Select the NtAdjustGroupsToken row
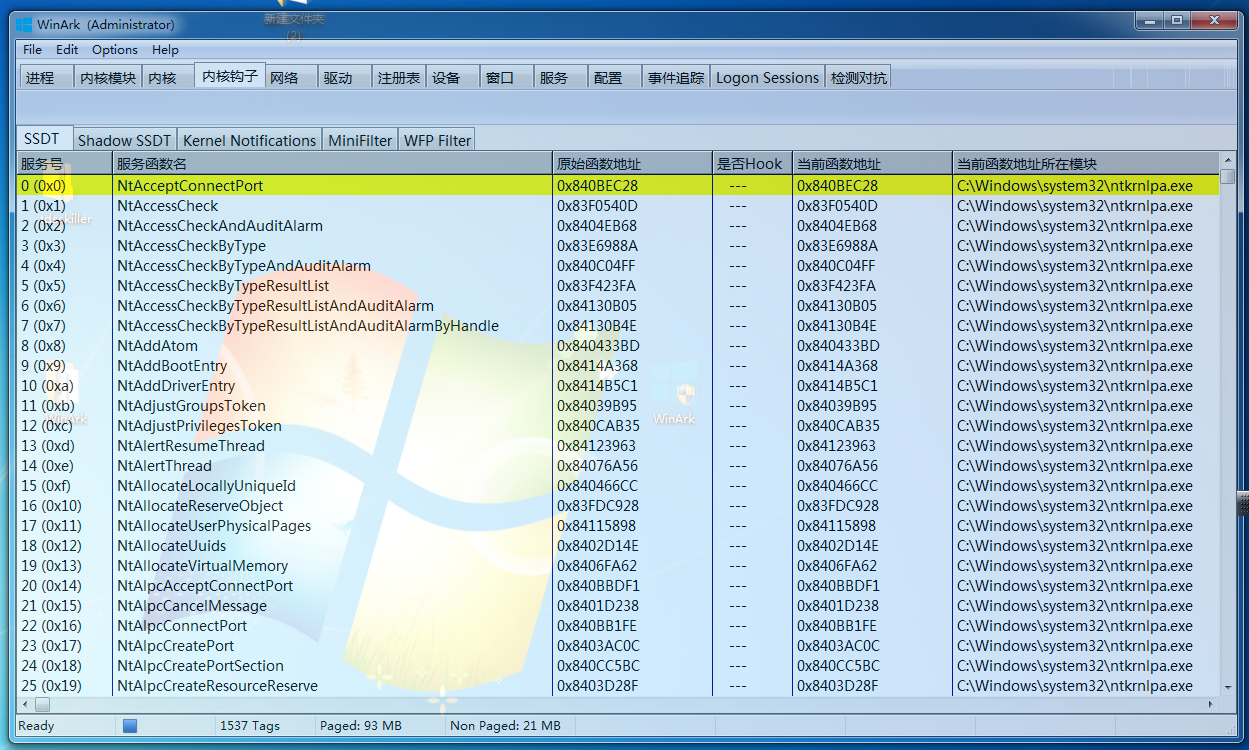The width and height of the screenshot is (1249, 750). [618, 405]
